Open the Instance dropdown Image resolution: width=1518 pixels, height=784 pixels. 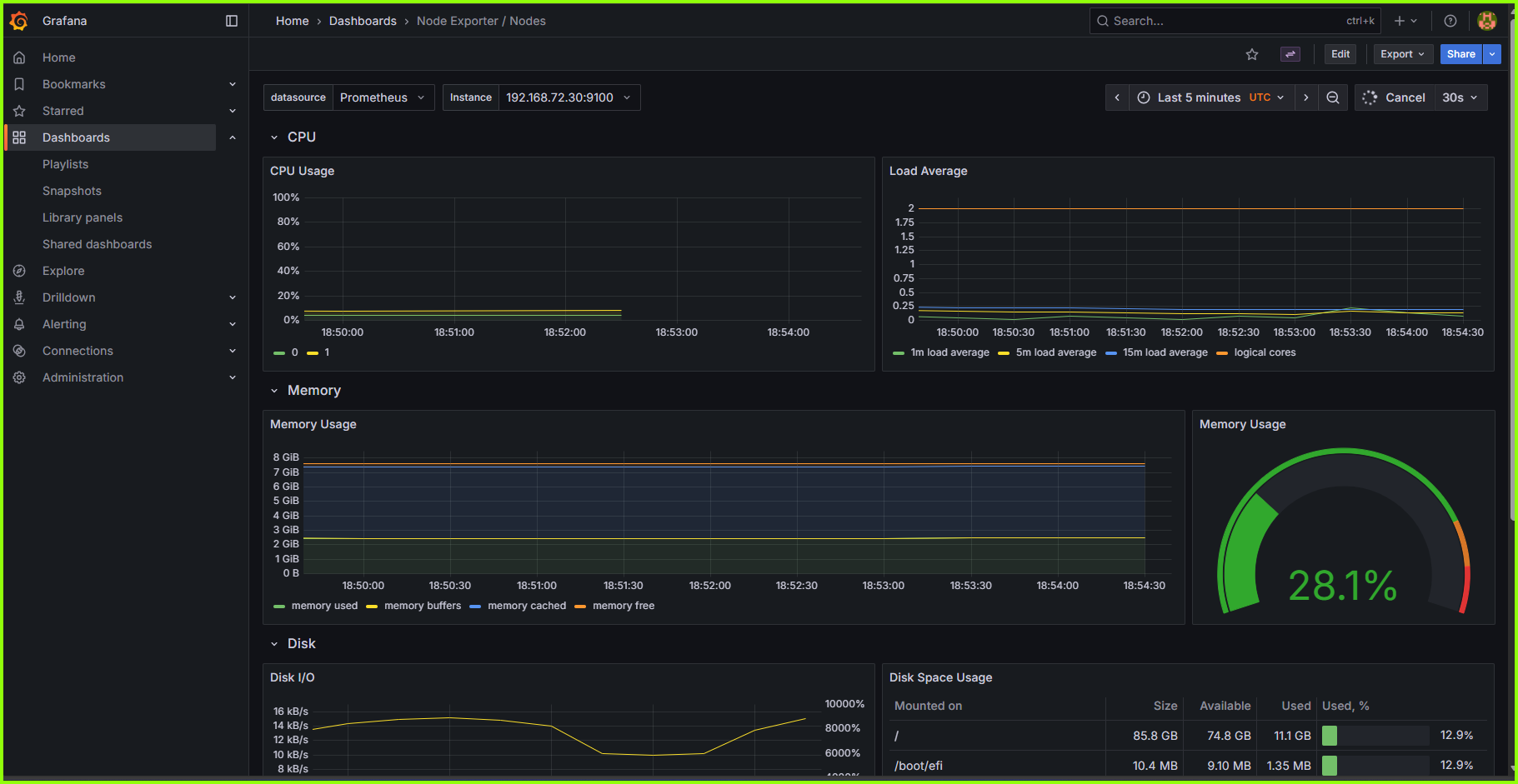(569, 97)
